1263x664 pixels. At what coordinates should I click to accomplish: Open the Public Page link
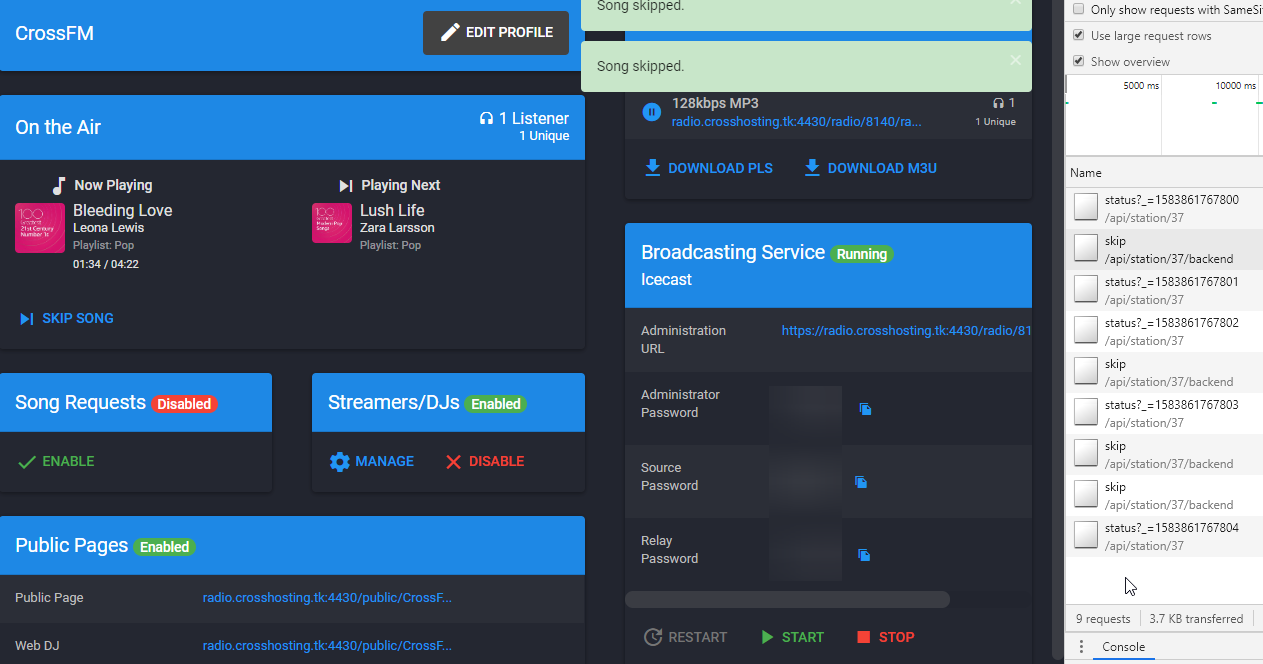pyautogui.click(x=327, y=598)
